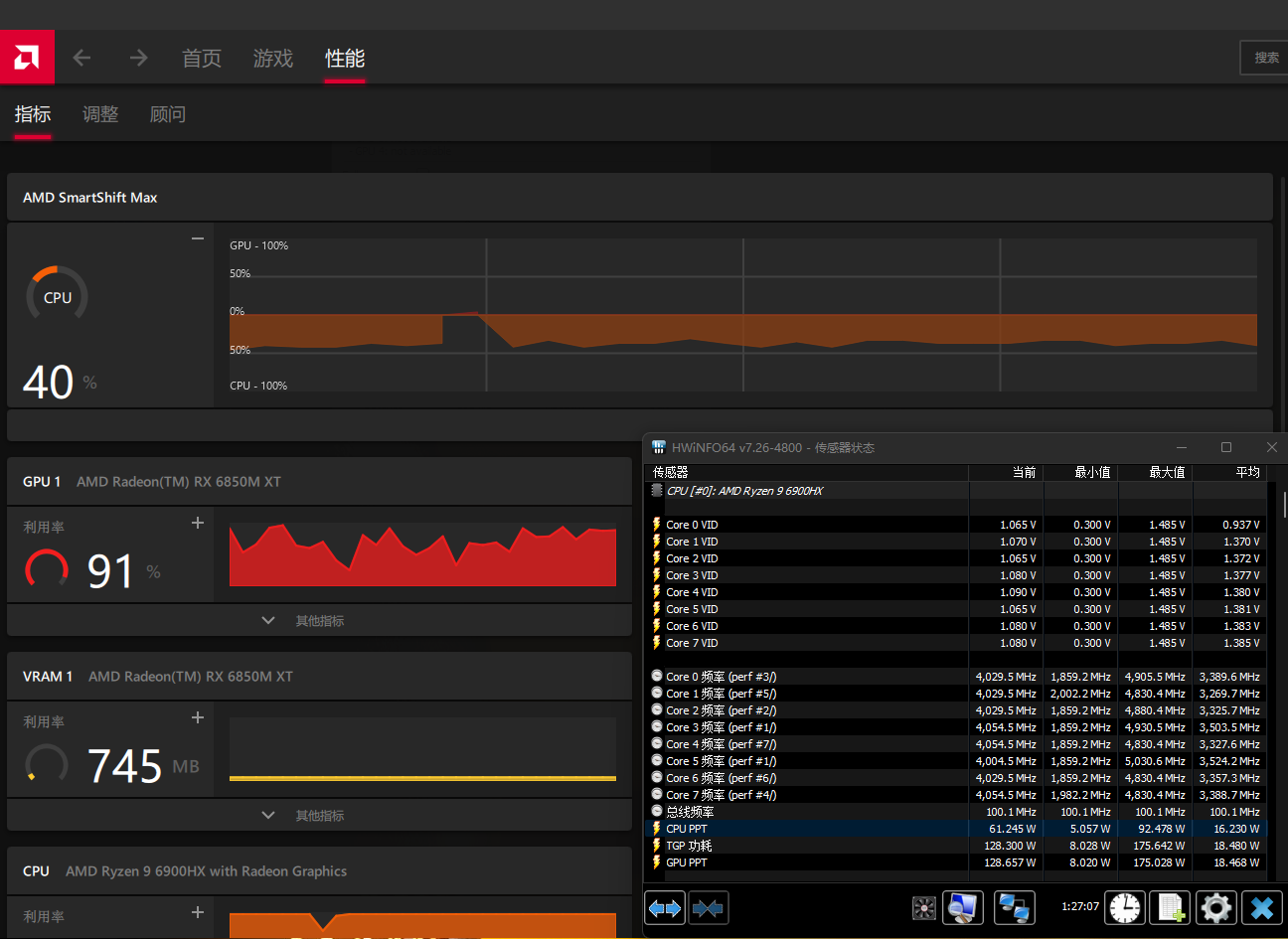
Task: Start logging with the document plus icon
Action: click(x=1171, y=907)
